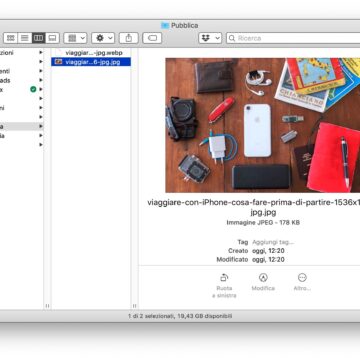Switch Finder to gallery view
360x360 pixels.
click(52, 38)
